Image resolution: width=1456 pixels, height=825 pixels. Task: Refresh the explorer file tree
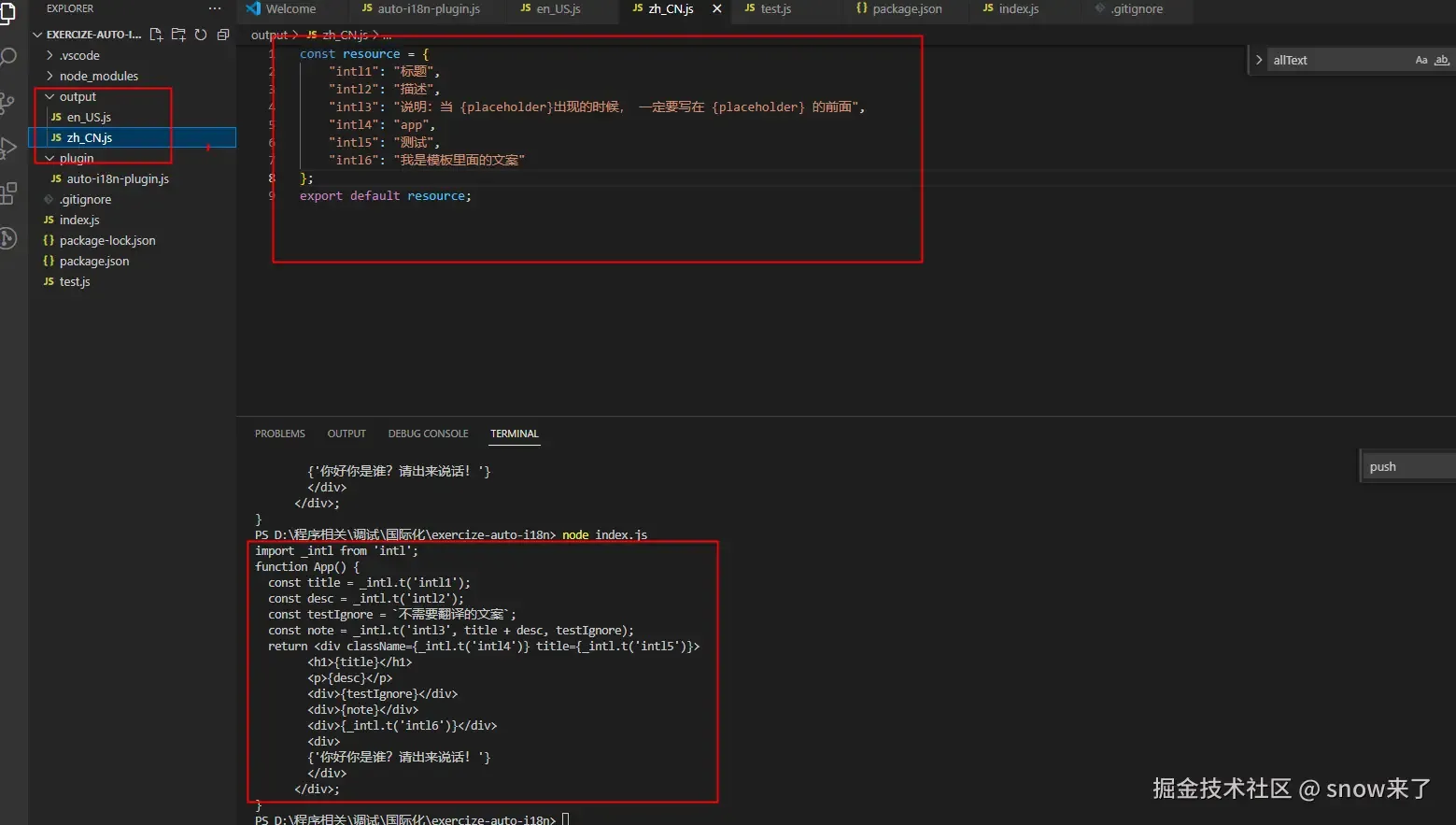201,35
